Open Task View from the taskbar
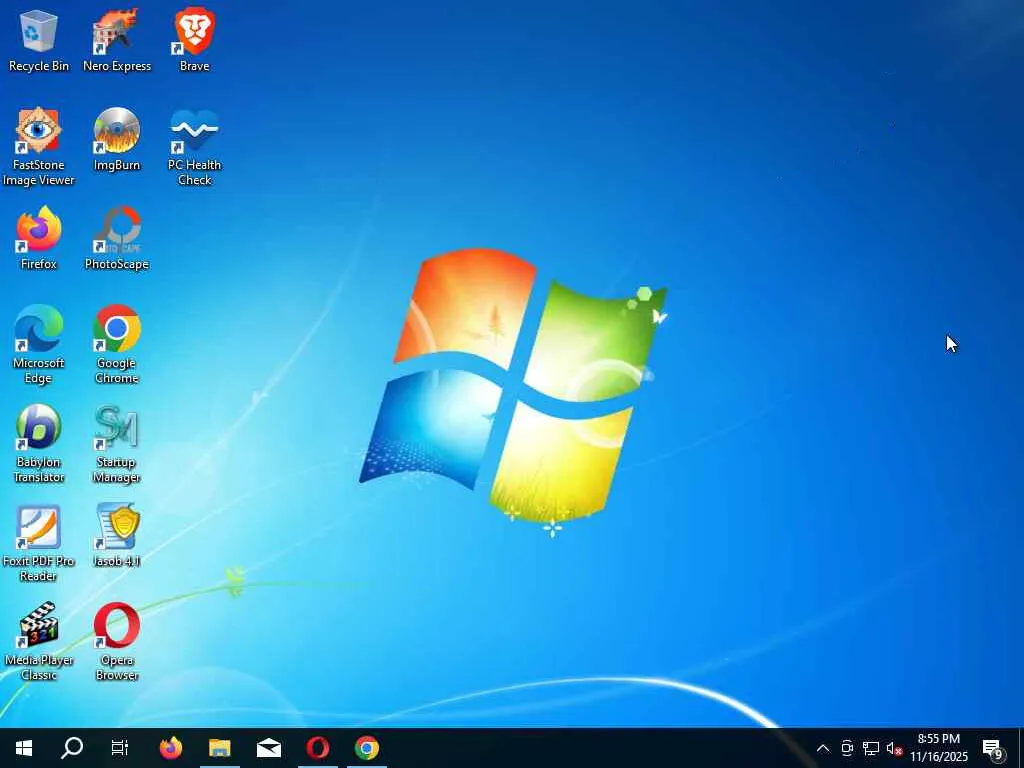Screen dimensions: 1024x768 tap(120, 748)
